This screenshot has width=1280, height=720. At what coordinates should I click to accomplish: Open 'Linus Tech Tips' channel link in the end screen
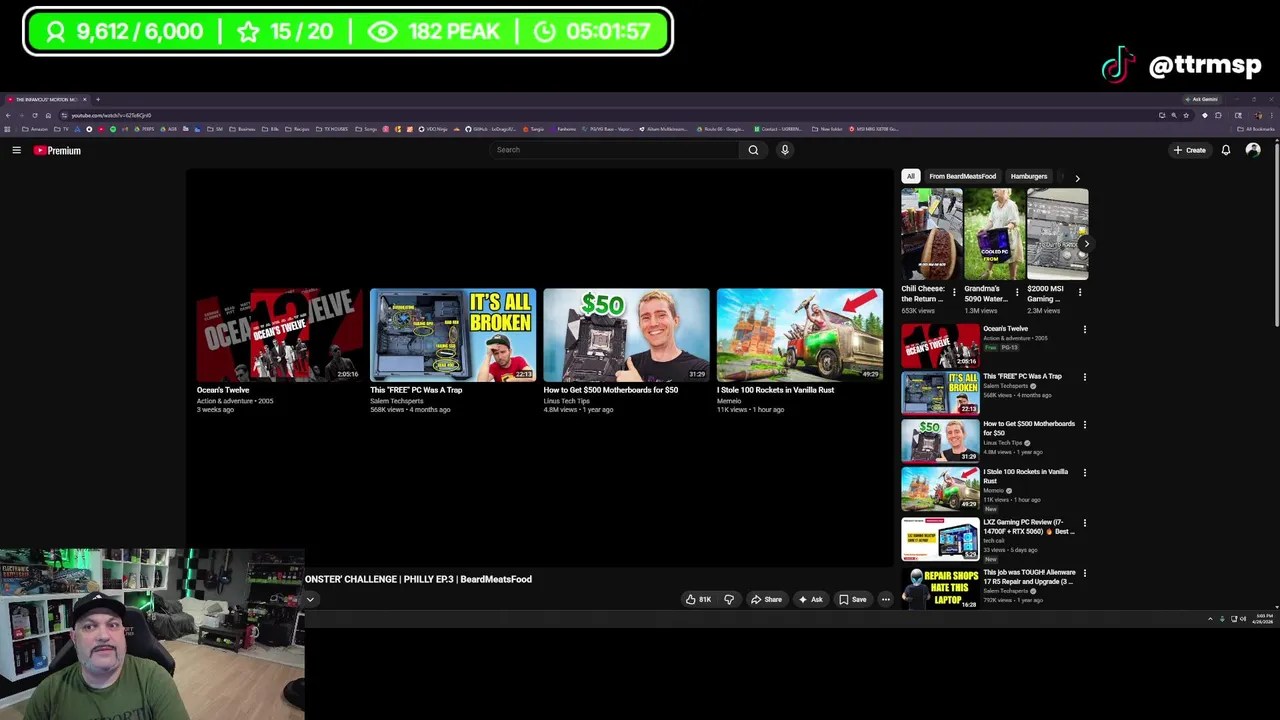(x=566, y=401)
